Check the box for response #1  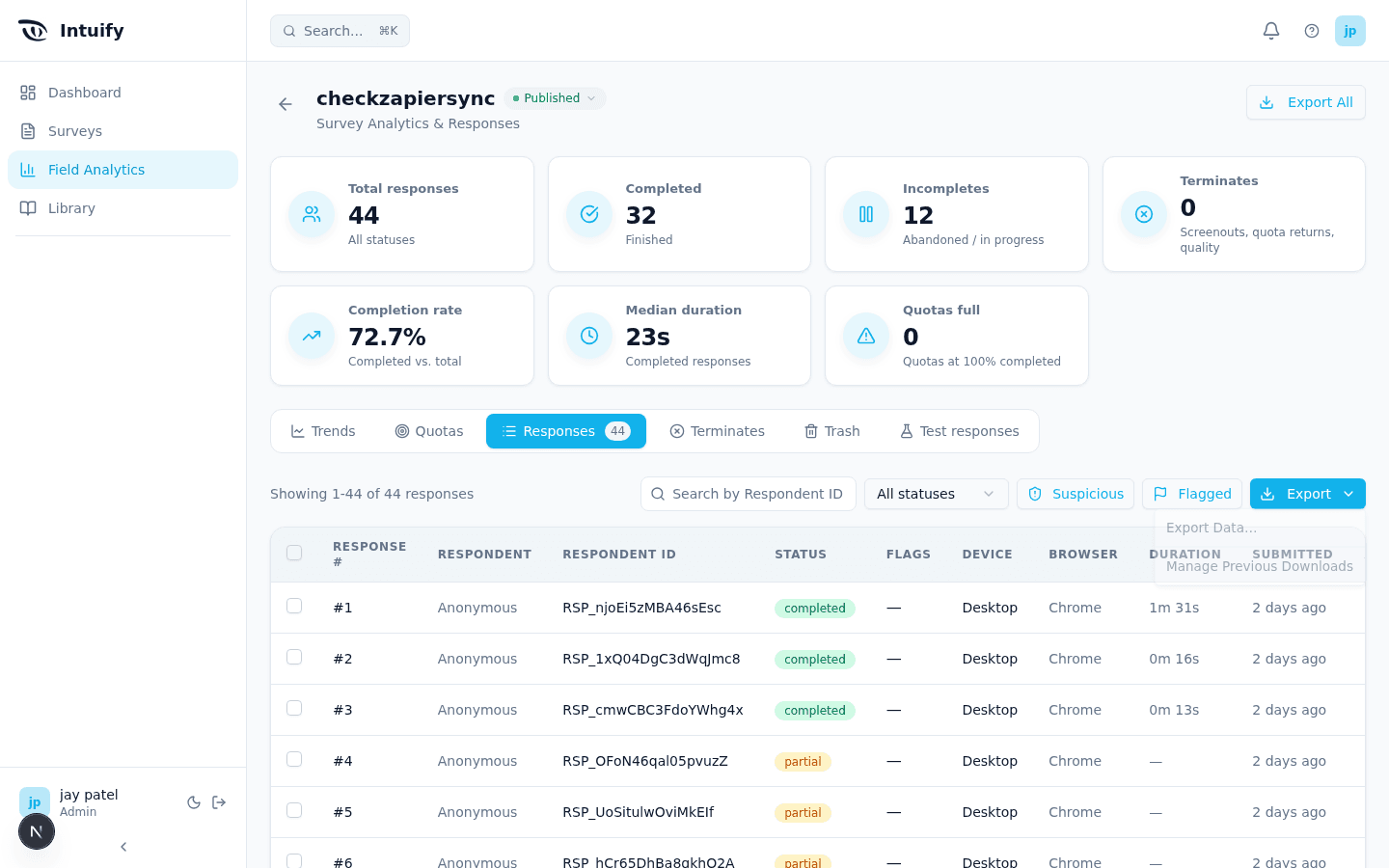point(294,606)
